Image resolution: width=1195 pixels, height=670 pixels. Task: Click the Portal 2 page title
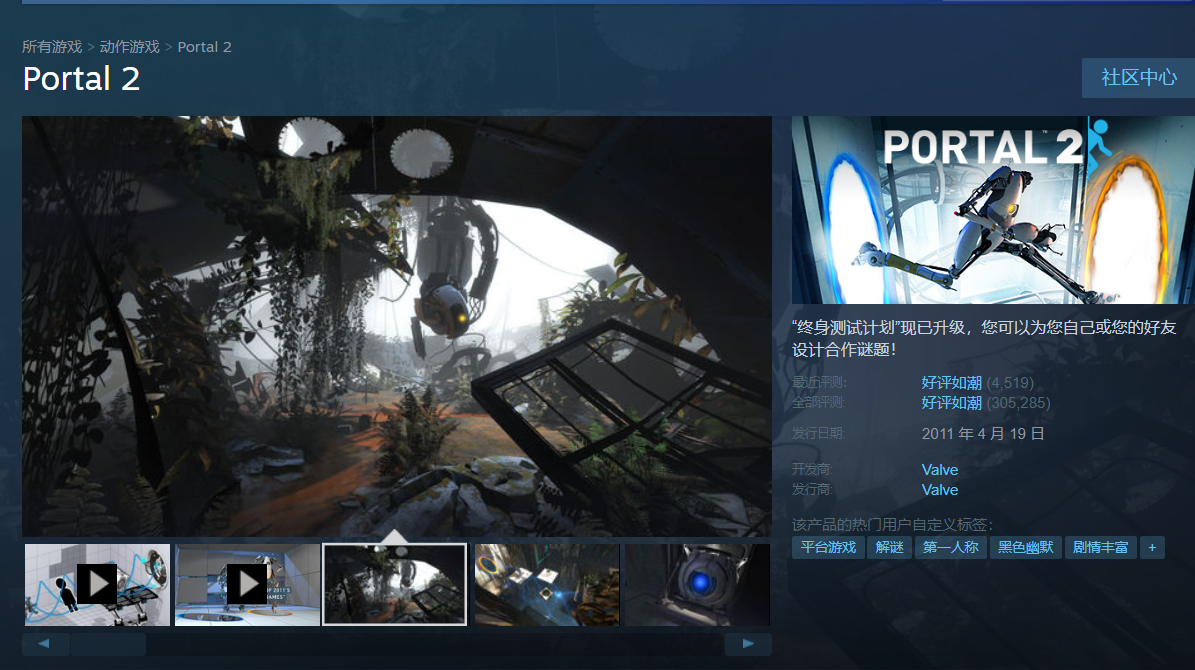[x=82, y=79]
